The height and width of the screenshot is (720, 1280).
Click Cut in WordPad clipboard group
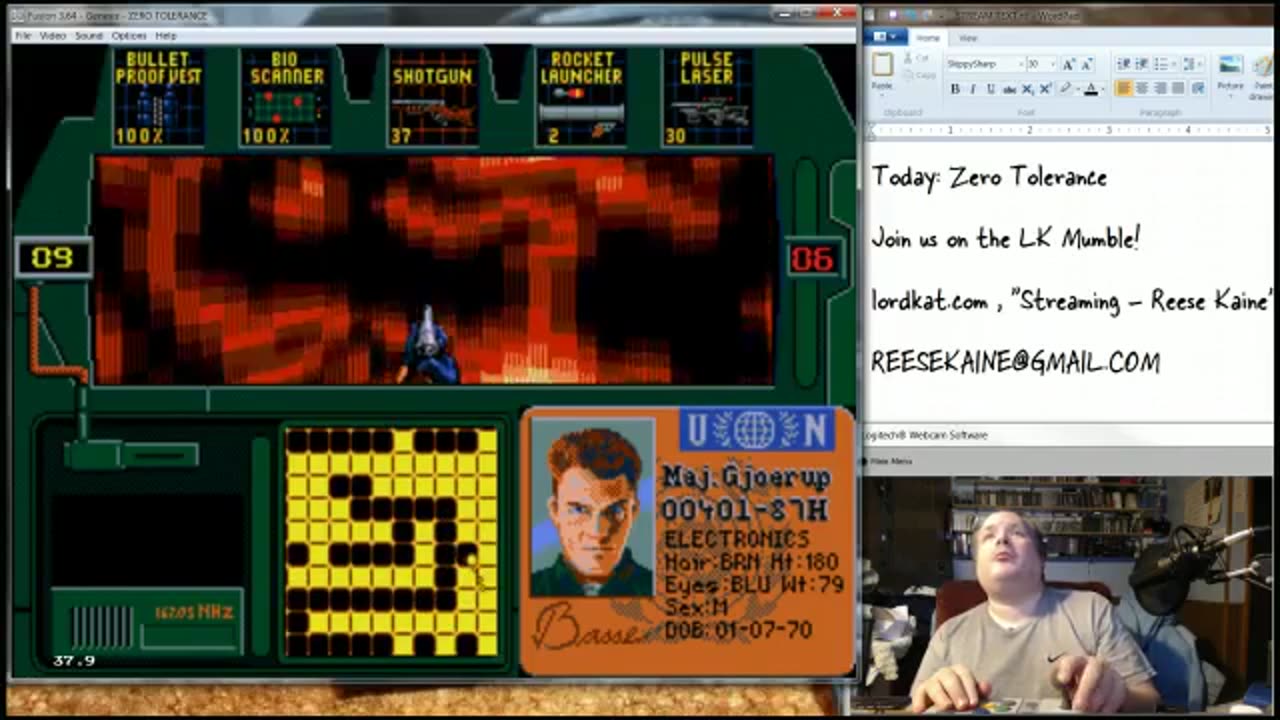914,58
